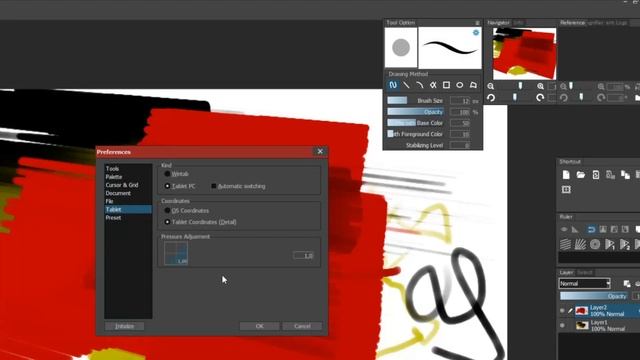Click the Brush Size value field
Viewport: 640px width, 360px height.
460,100
